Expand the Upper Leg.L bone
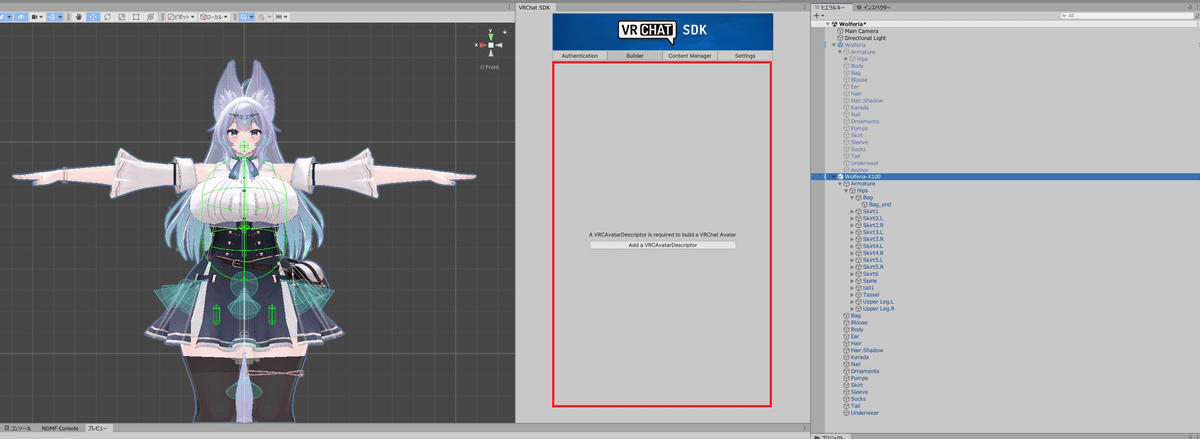1200x439 pixels. (x=852, y=302)
